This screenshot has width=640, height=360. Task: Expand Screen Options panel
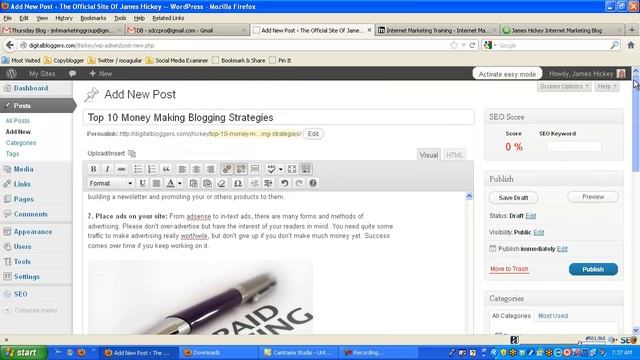564,87
